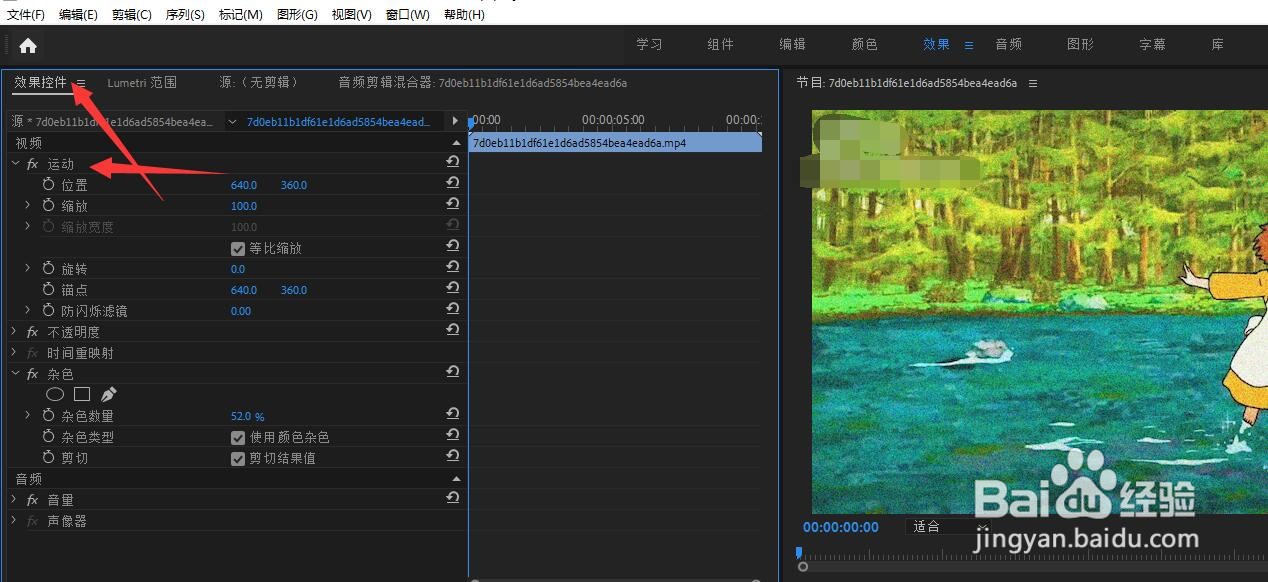This screenshot has width=1268, height=582.
Task: Toggle animation stopwatch for 缩放
Action: tap(48, 205)
